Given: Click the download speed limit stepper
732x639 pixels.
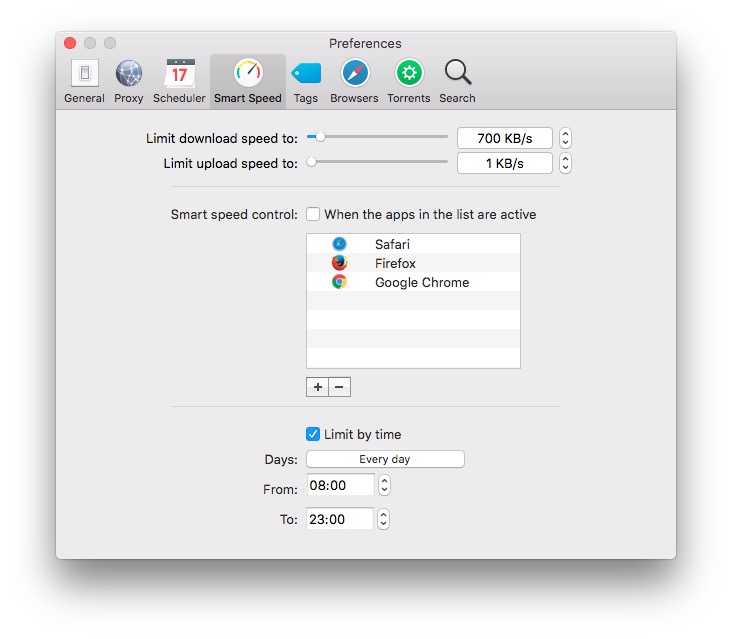Looking at the screenshot, I should point(566,138).
